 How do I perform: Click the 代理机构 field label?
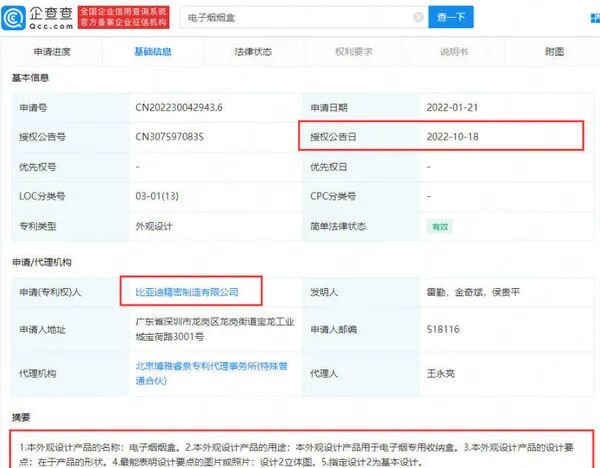(38, 373)
